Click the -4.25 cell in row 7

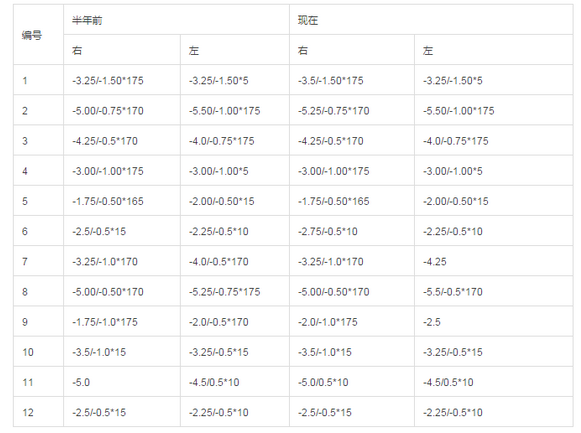tap(494, 262)
